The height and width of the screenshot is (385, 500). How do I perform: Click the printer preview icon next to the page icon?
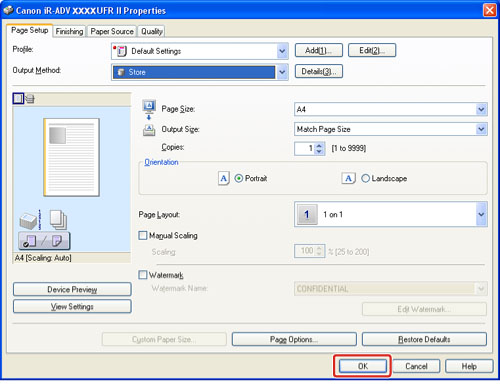pyautogui.click(x=30, y=99)
